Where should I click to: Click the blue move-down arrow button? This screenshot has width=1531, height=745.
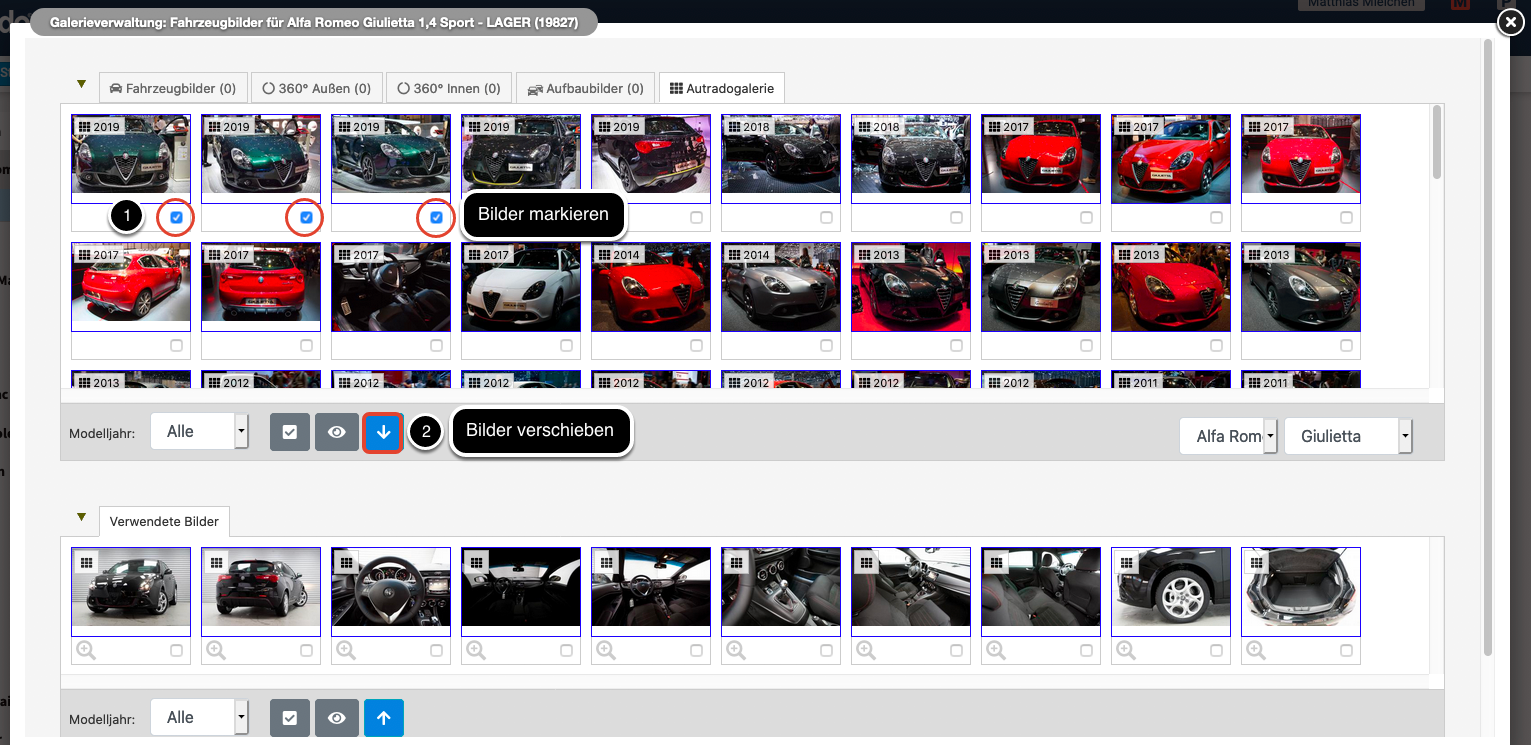tap(383, 432)
